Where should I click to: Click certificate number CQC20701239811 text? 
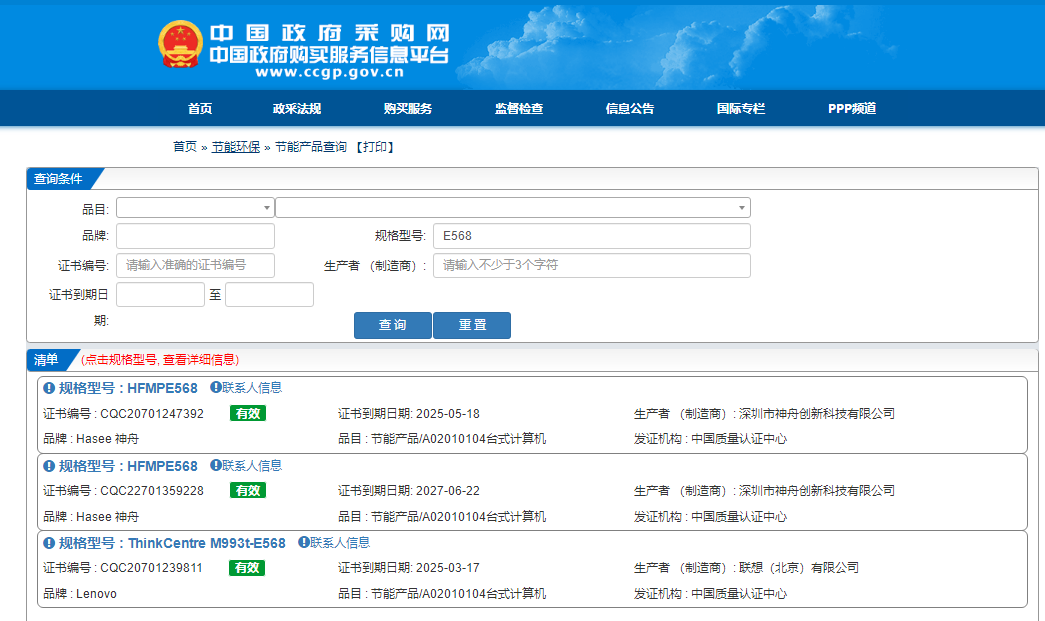(x=151, y=568)
